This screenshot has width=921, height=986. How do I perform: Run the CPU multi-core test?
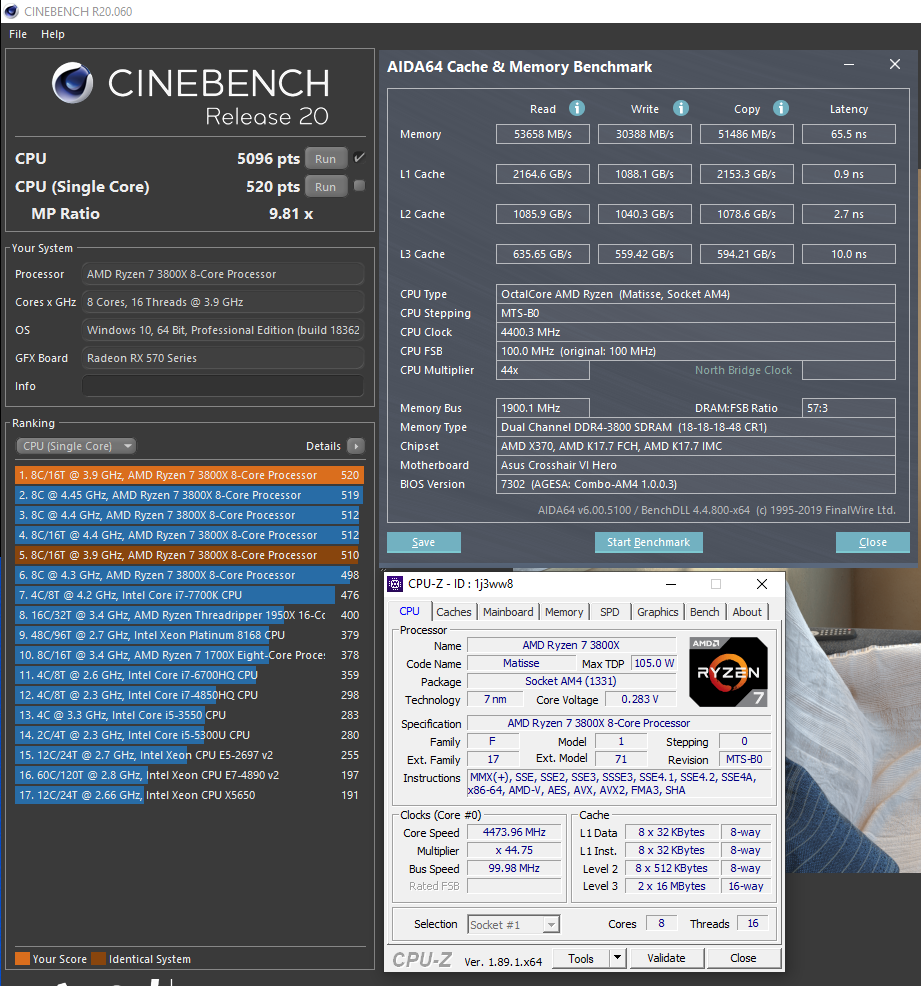tap(326, 158)
